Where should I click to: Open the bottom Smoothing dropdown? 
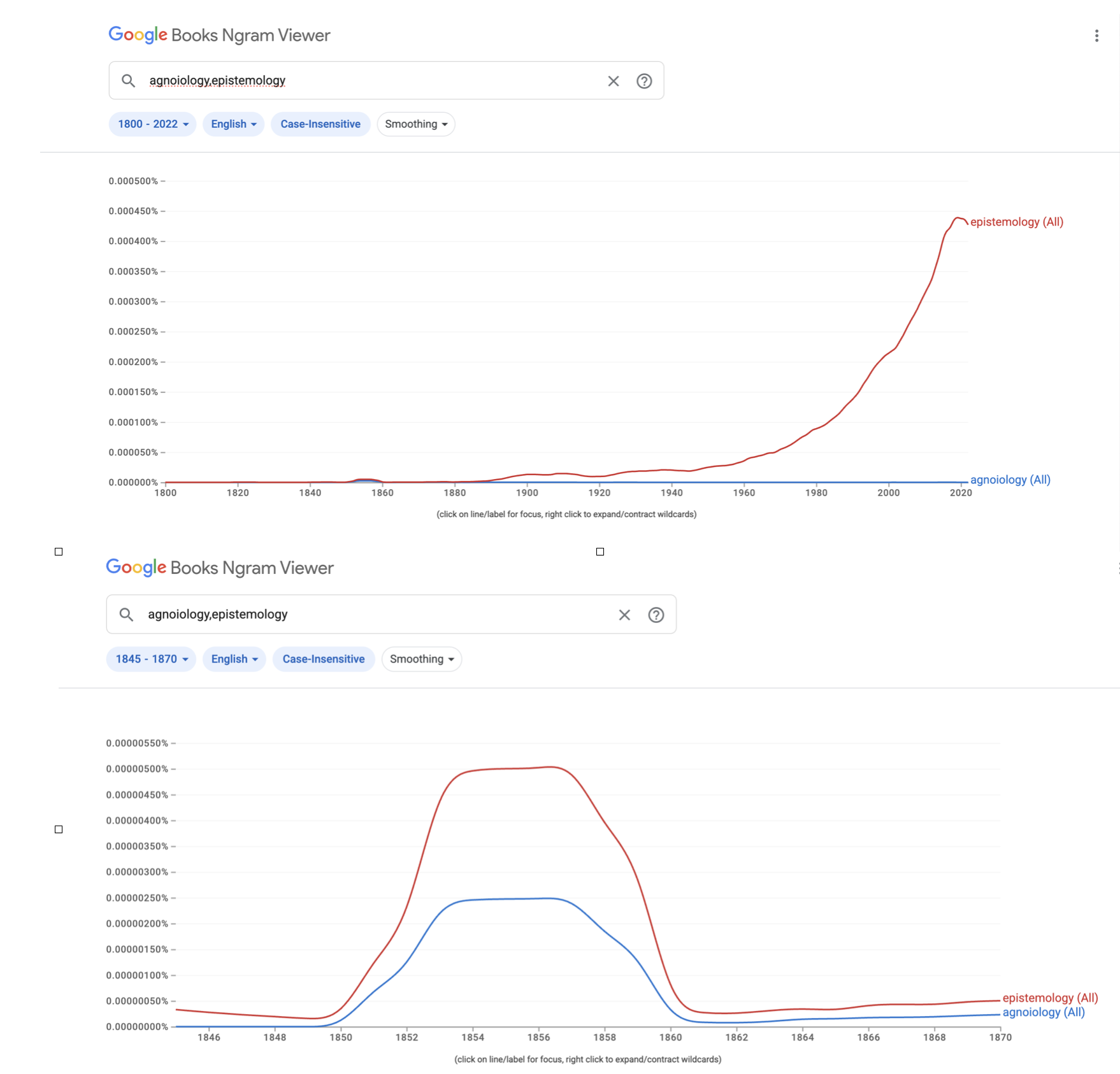click(x=421, y=659)
